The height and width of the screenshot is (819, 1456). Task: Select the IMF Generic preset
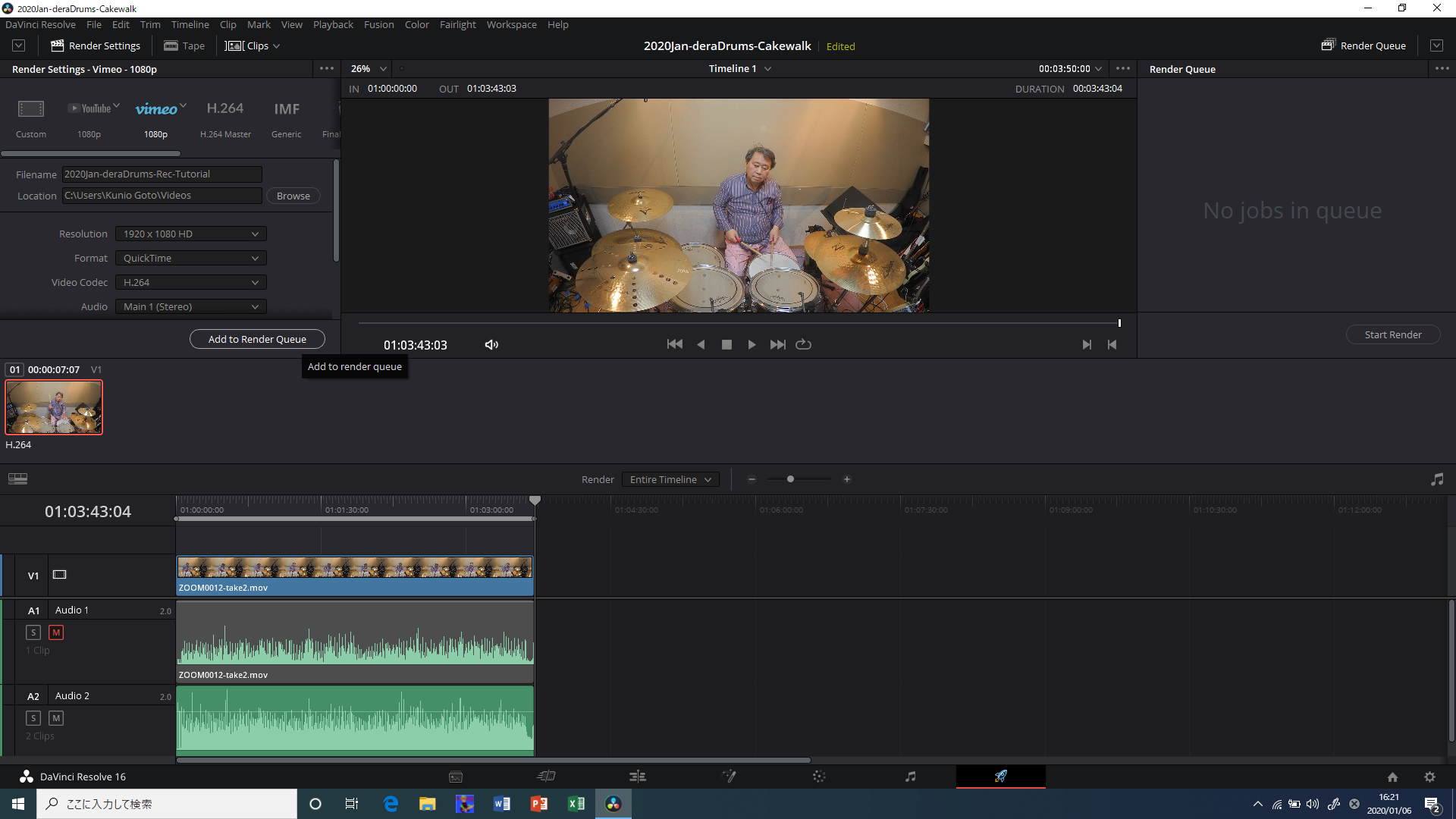coord(287,119)
